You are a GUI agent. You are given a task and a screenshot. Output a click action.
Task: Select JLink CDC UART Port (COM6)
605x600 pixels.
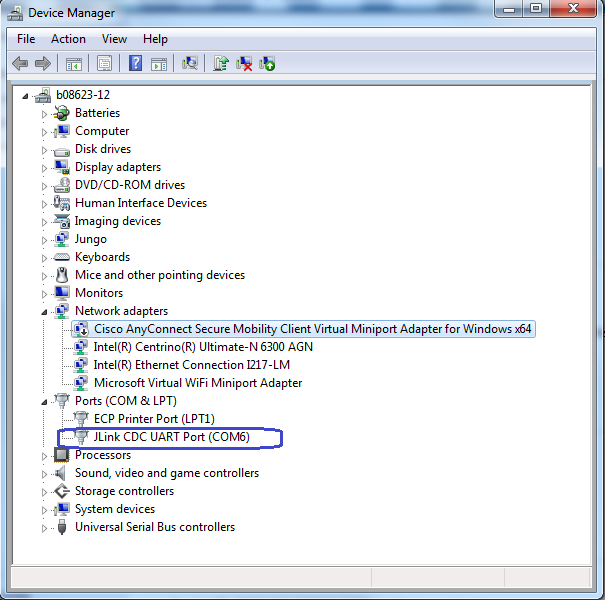[172, 437]
